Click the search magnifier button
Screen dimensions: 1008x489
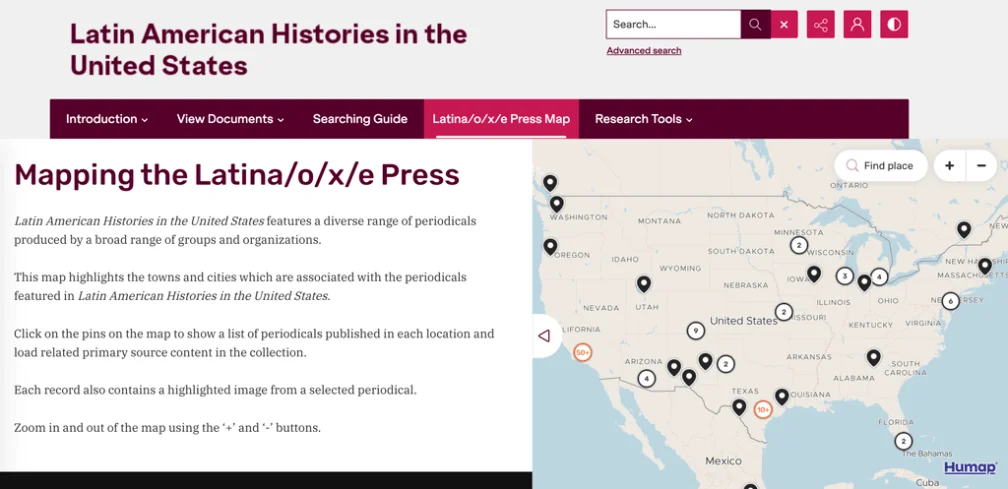755,24
